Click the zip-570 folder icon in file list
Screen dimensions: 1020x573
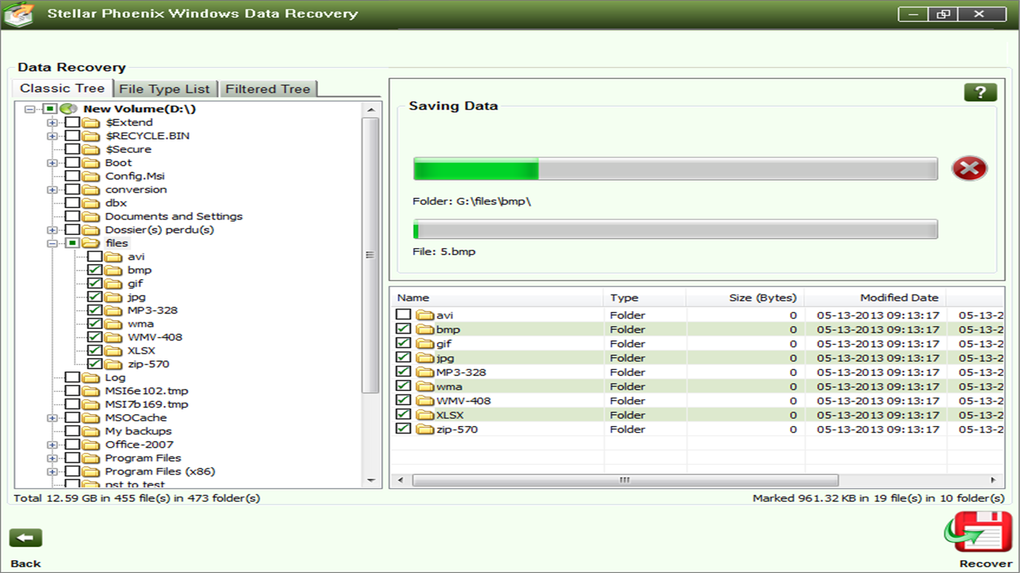coord(425,430)
